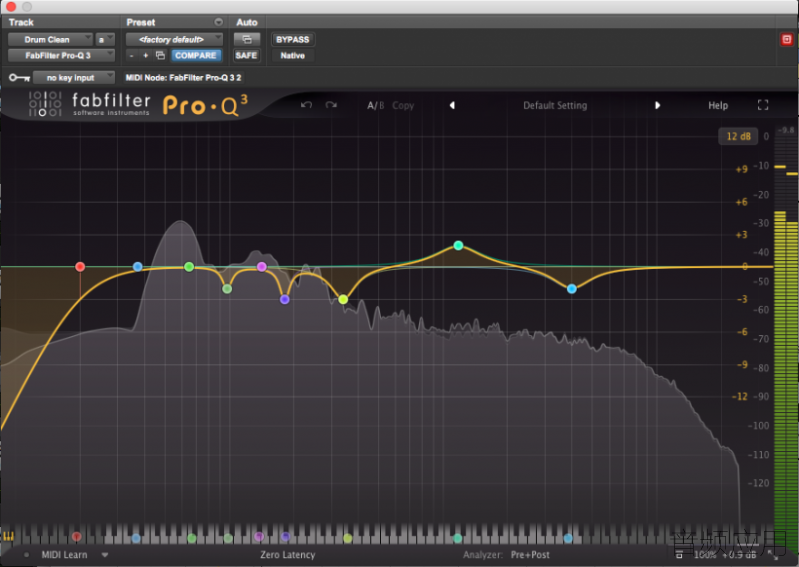
Task: Go to previous preset arrow
Action: click(452, 105)
